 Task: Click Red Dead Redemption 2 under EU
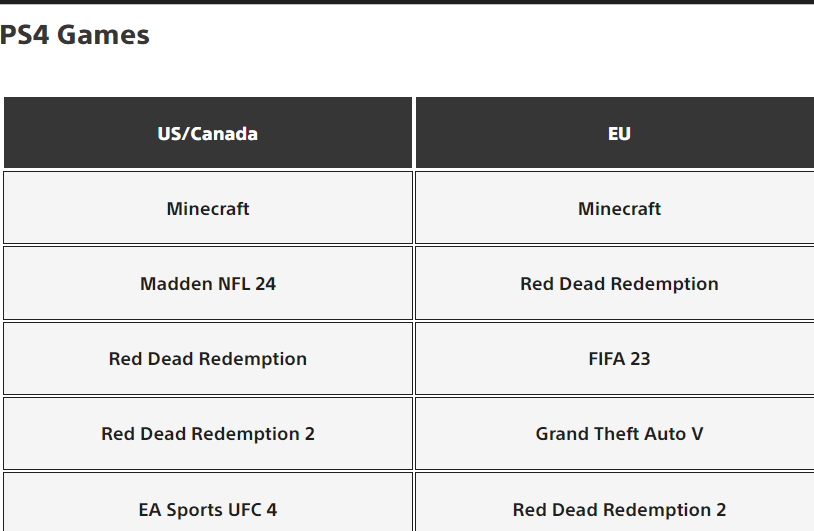[x=615, y=502]
